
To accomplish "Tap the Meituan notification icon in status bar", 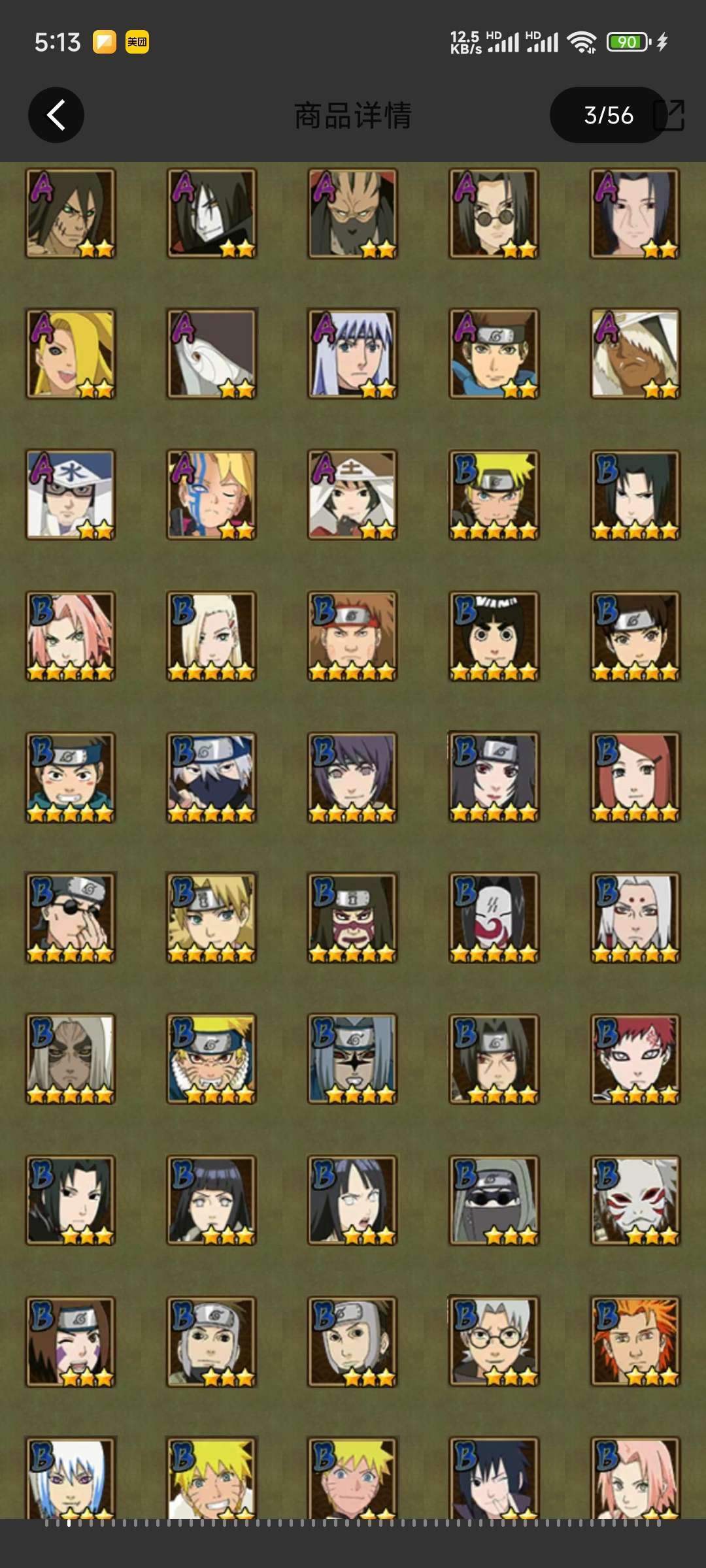I will pyautogui.click(x=137, y=42).
